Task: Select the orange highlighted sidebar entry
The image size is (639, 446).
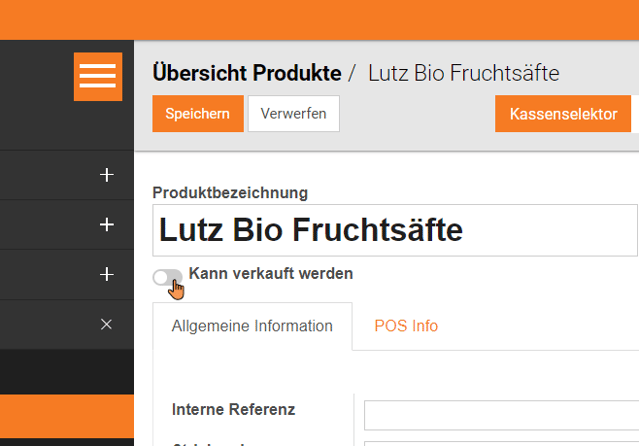Action: point(67,415)
